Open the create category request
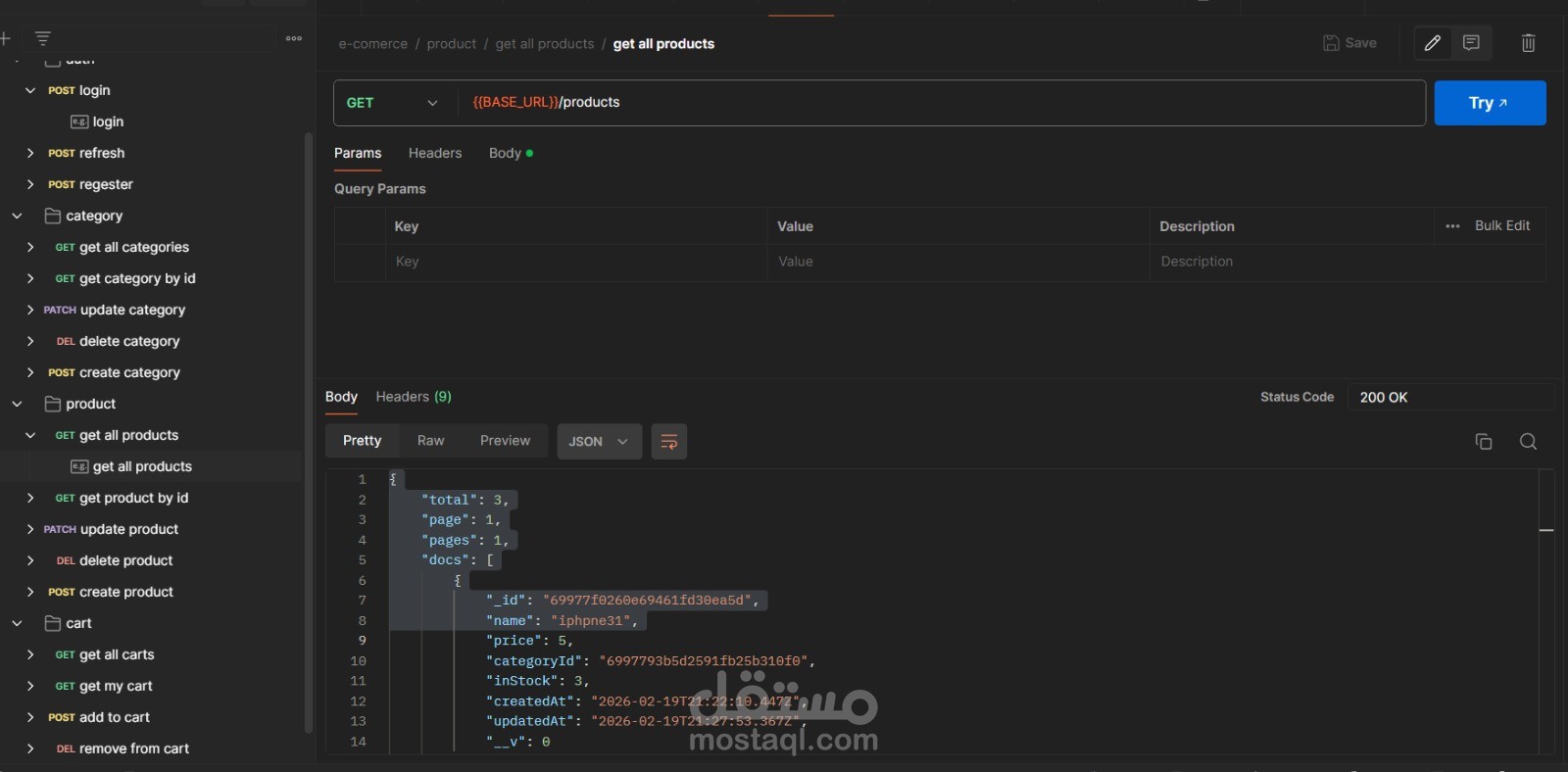This screenshot has width=1568, height=772. click(x=129, y=372)
